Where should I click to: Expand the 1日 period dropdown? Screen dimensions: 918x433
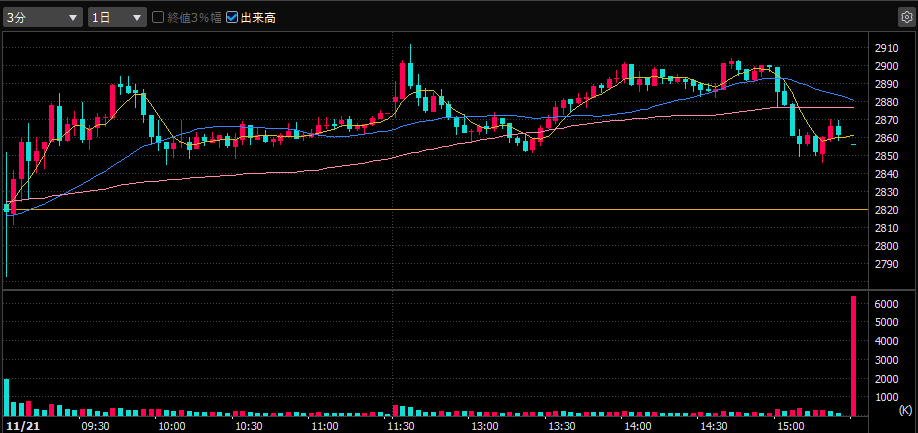[x=116, y=17]
